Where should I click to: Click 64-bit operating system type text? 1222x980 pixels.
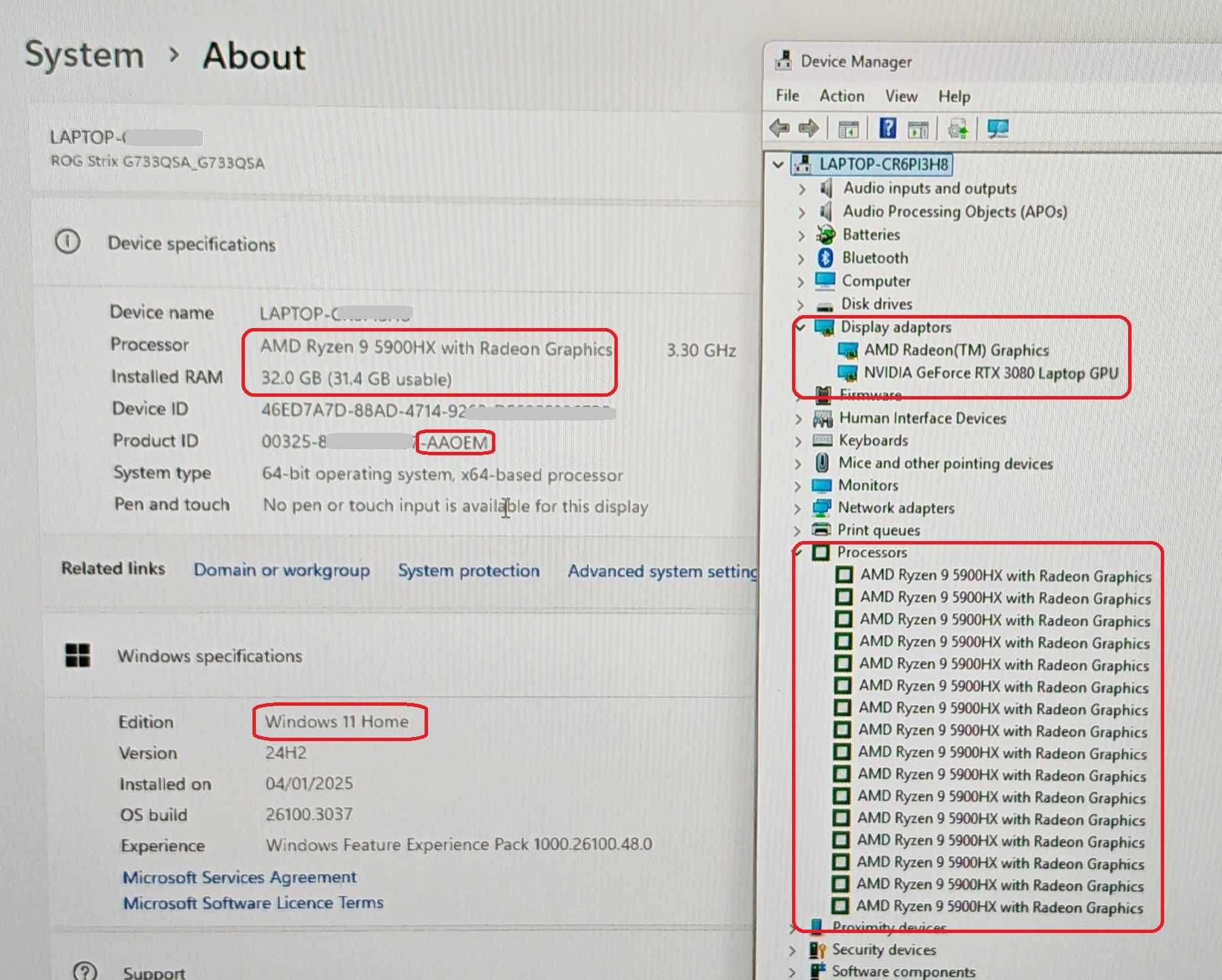(442, 474)
